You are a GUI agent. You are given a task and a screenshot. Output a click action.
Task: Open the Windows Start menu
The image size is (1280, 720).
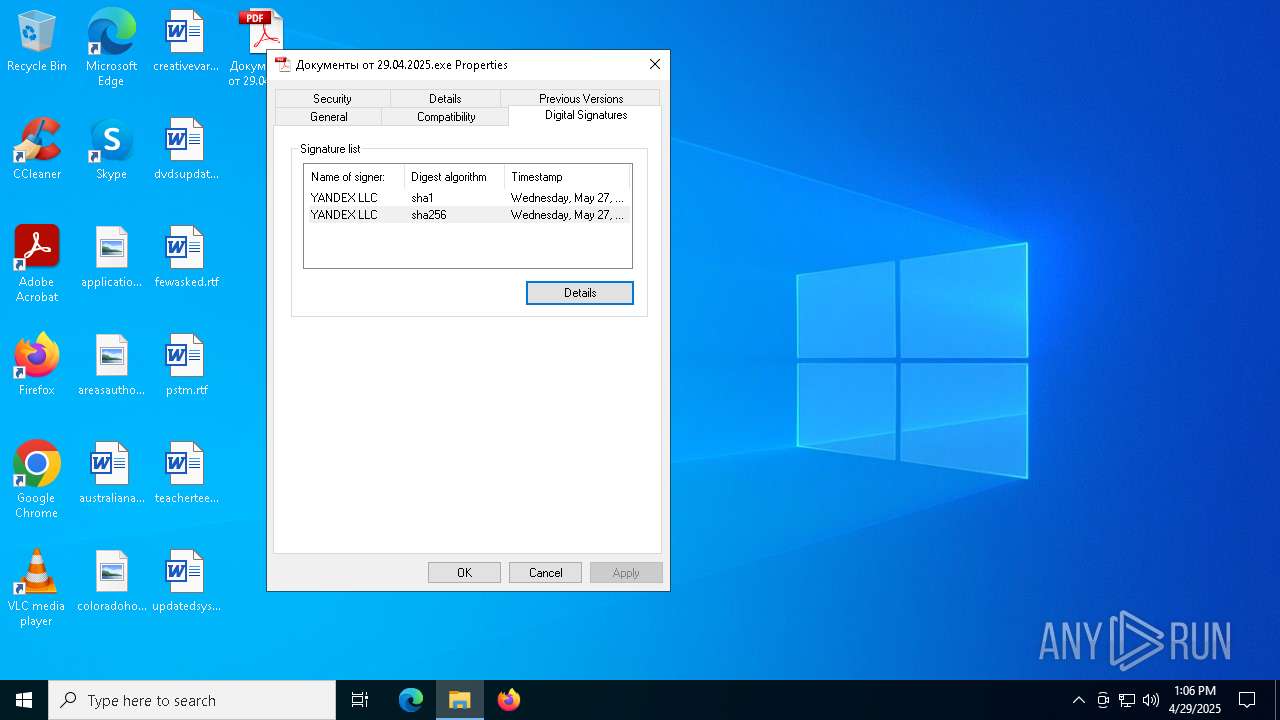coord(24,700)
